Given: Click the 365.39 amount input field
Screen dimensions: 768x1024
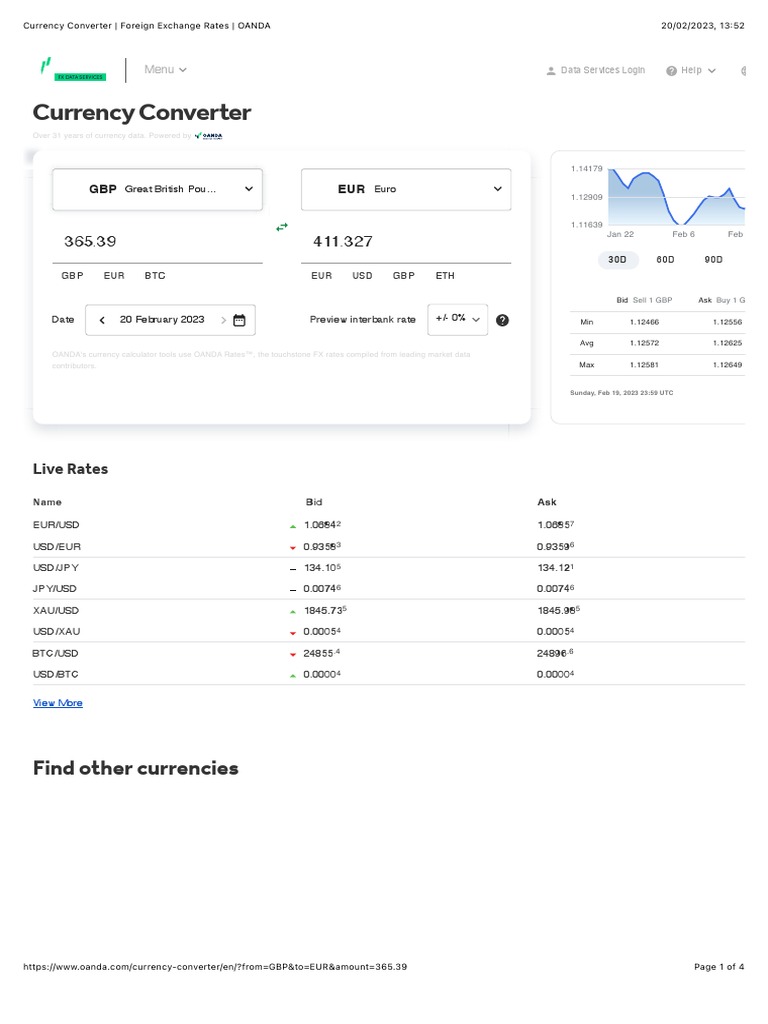Looking at the screenshot, I should (x=157, y=241).
